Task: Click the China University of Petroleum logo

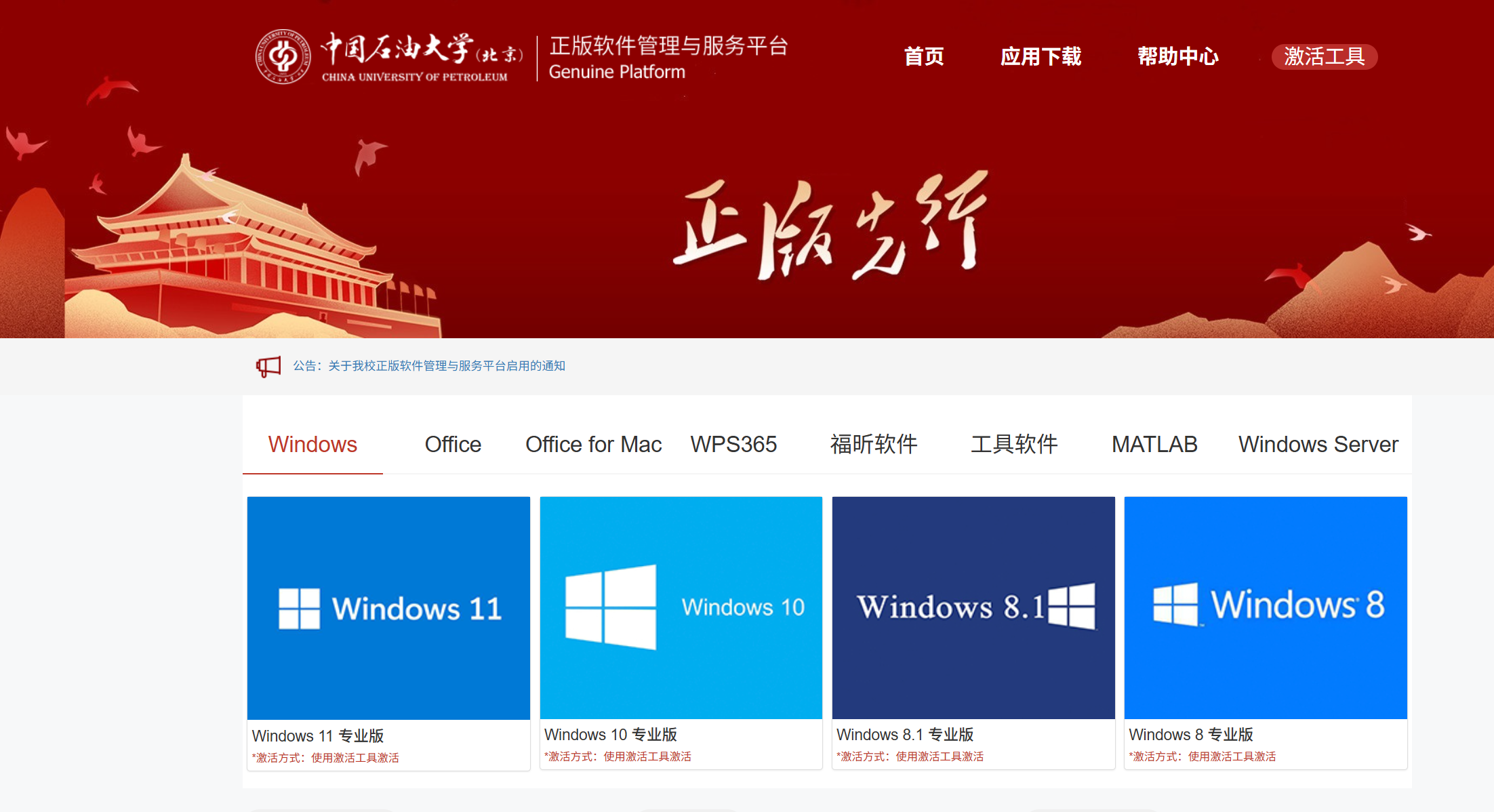Action: click(283, 57)
